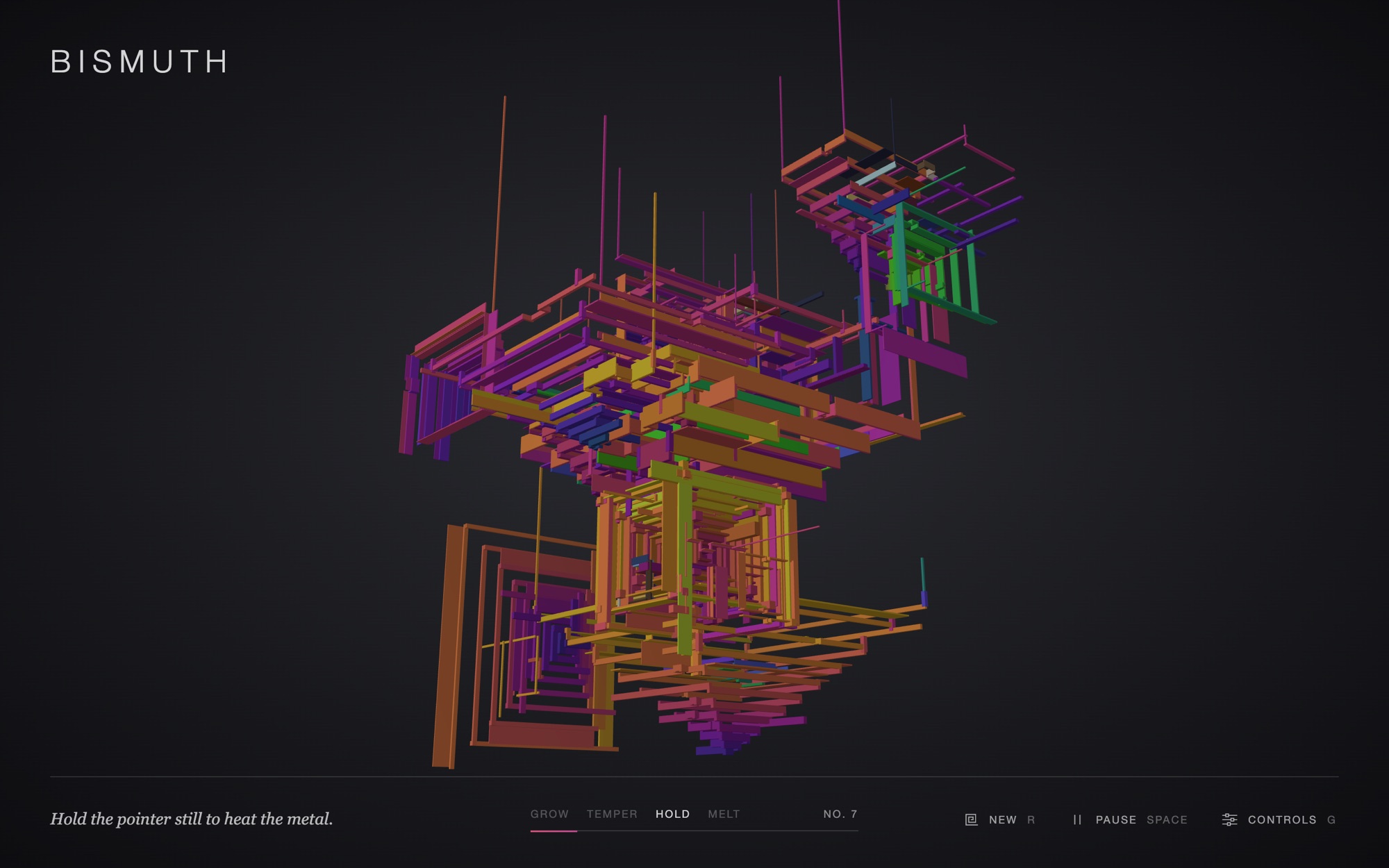Open the CONTROLS sliders icon
Screen dimensions: 1389x868
(x=1229, y=819)
